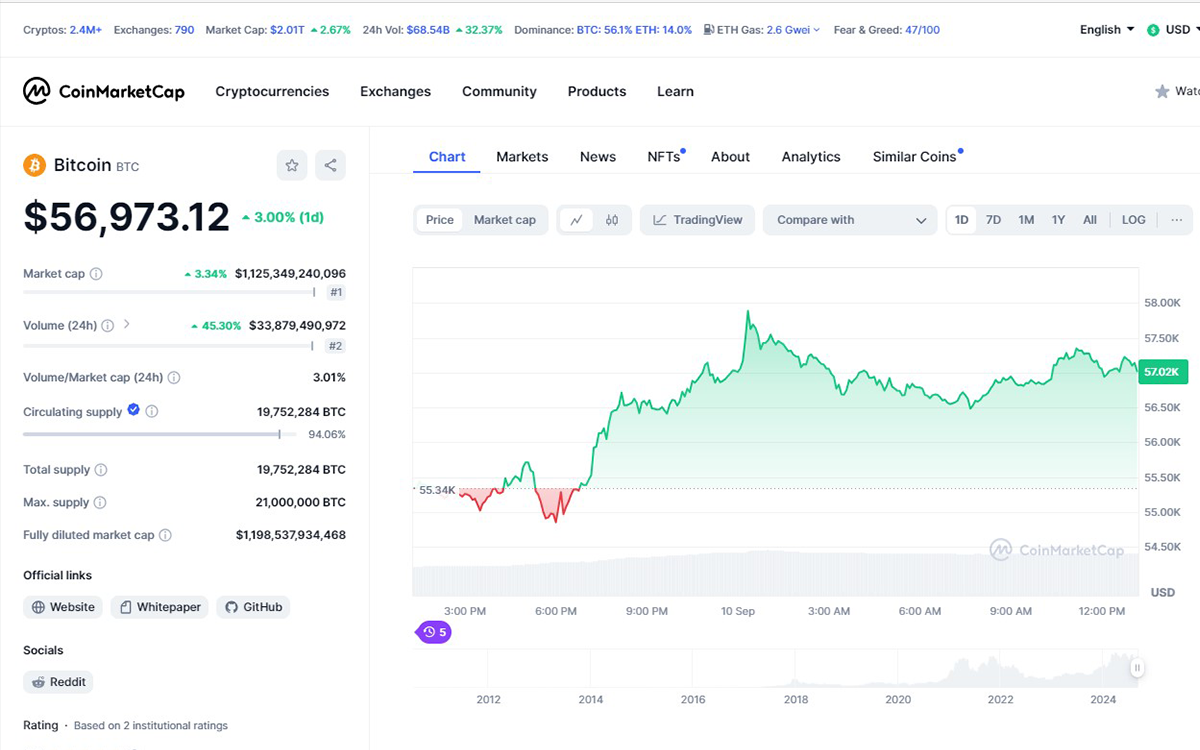Viewport: 1200px width, 750px height.
Task: Switch to the Analytics tab
Action: coord(811,157)
